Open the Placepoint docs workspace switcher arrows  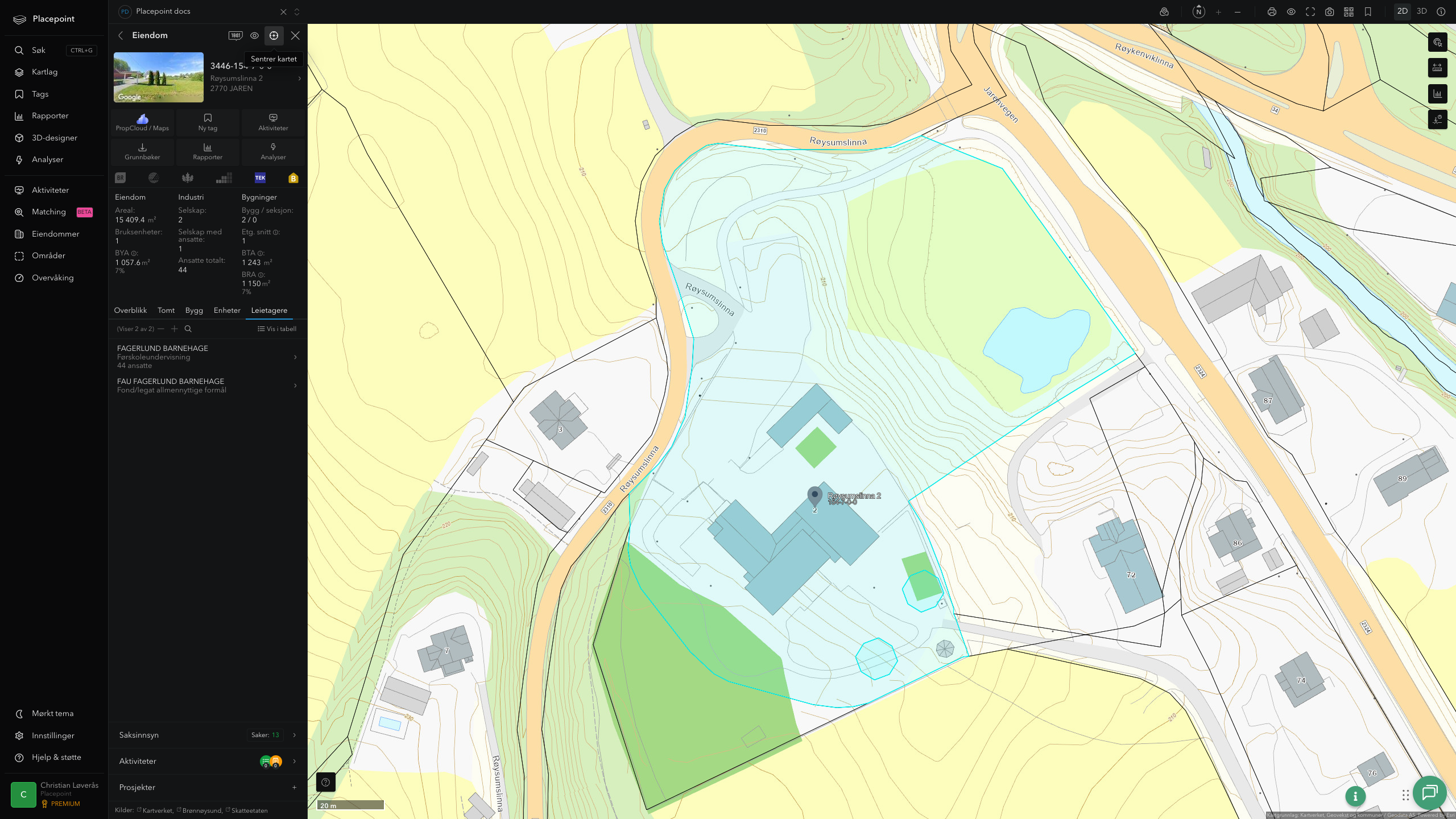pos(297,12)
